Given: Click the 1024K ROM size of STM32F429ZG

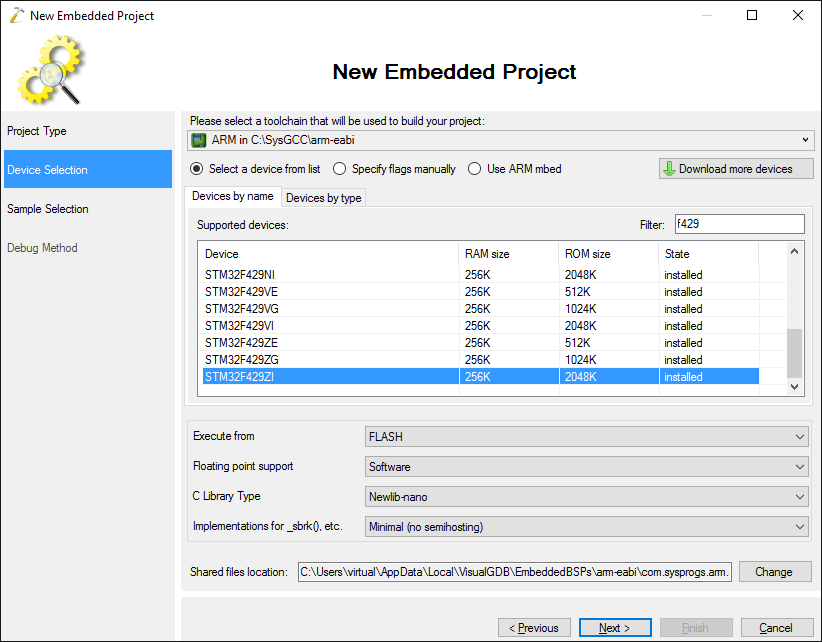Looking at the screenshot, I should (580, 360).
